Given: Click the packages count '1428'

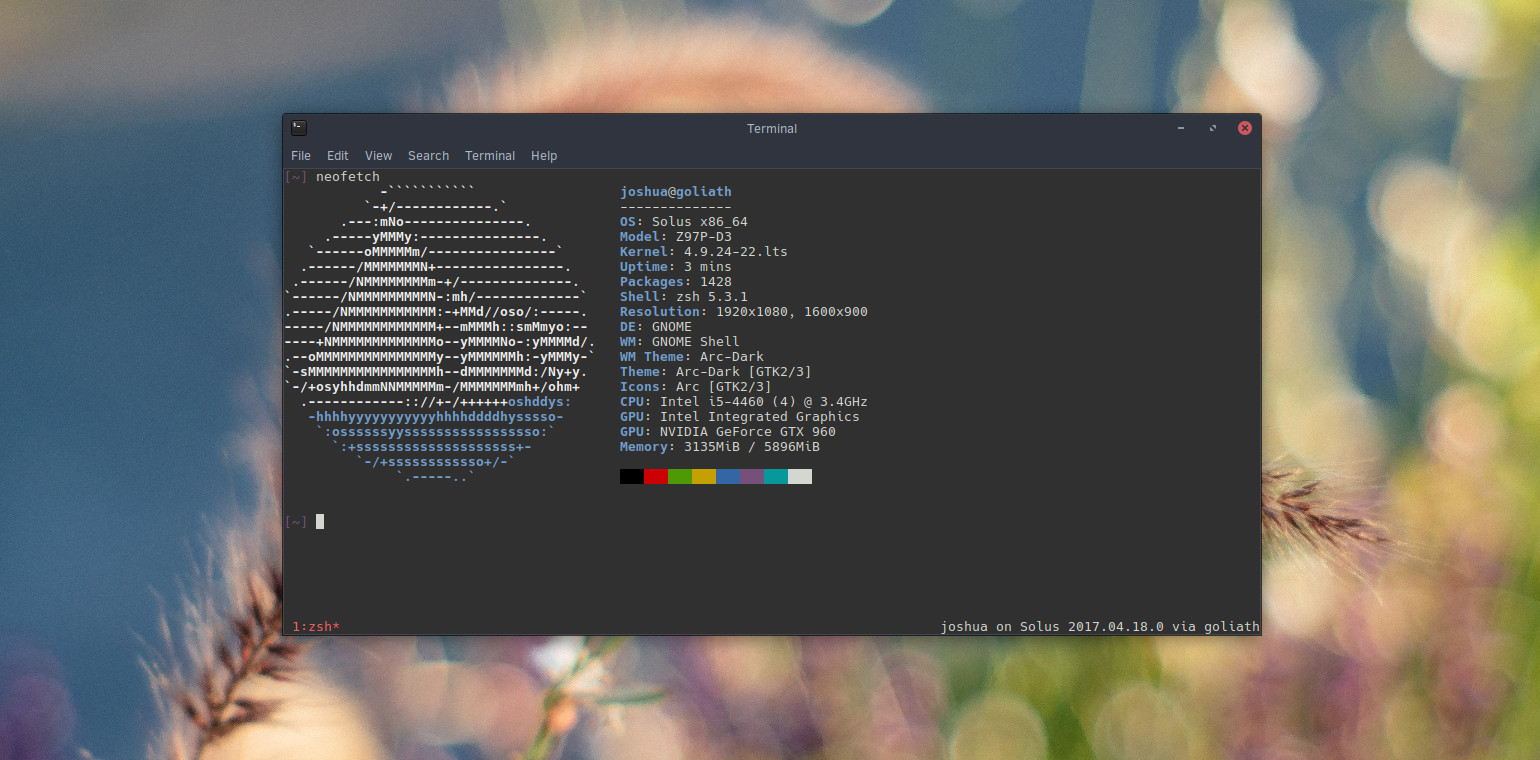Looking at the screenshot, I should point(716,282).
